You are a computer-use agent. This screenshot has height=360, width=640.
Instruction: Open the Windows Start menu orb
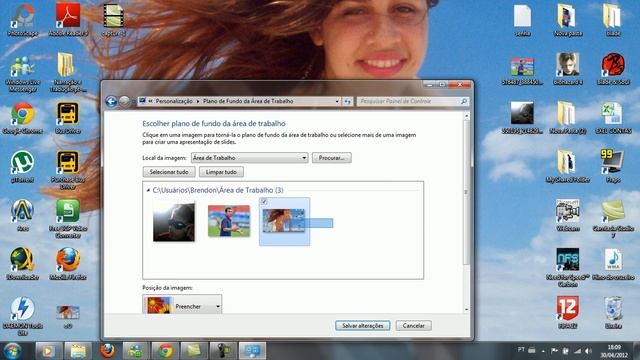point(13,351)
